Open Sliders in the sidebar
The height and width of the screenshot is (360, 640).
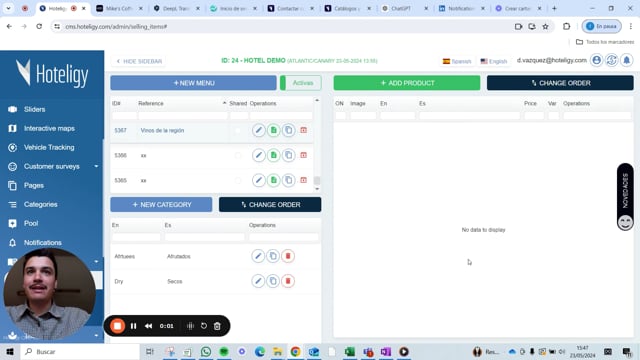click(x=34, y=109)
